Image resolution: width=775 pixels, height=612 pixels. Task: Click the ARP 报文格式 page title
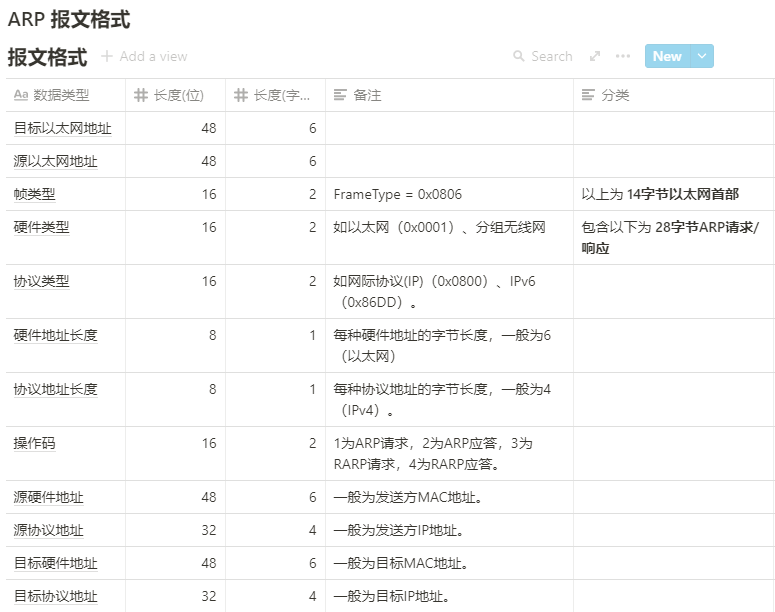69,19
